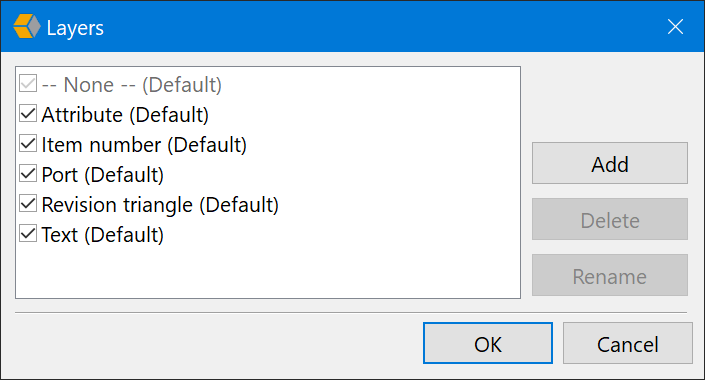Confirm with the OK button

488,343
